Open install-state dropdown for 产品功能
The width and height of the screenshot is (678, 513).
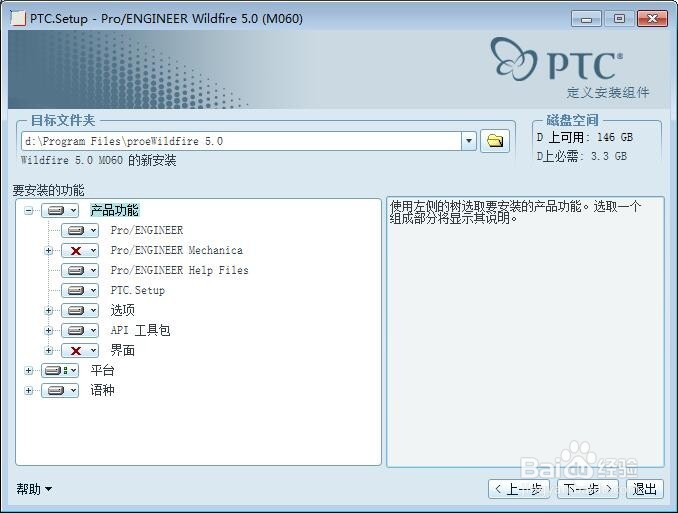(60, 211)
